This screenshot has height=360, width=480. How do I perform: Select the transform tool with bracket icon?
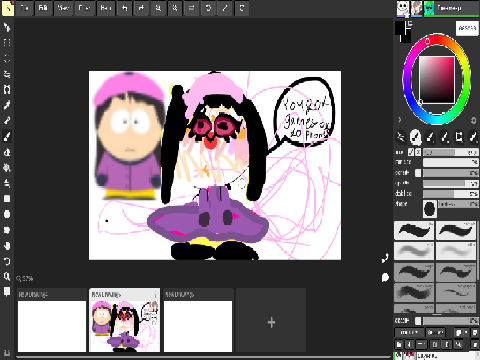click(x=7, y=89)
